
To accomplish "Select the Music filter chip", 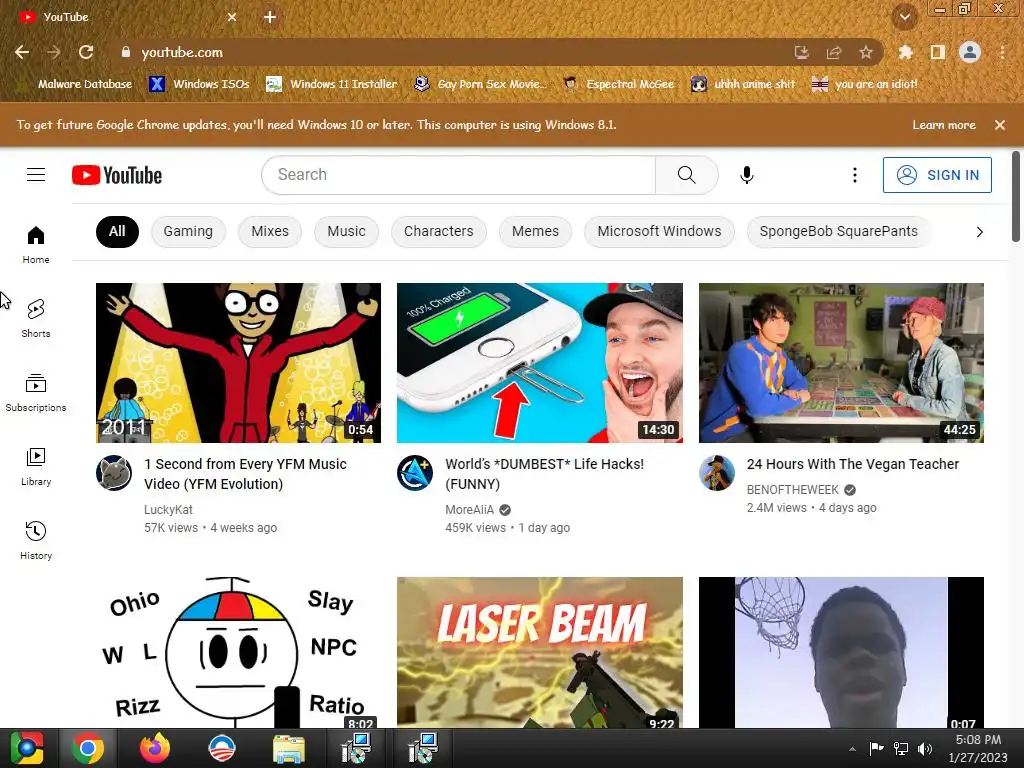I will tap(346, 231).
